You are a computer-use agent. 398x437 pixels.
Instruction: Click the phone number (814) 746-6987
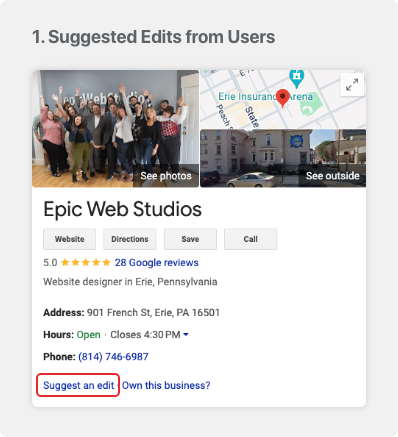(x=113, y=357)
